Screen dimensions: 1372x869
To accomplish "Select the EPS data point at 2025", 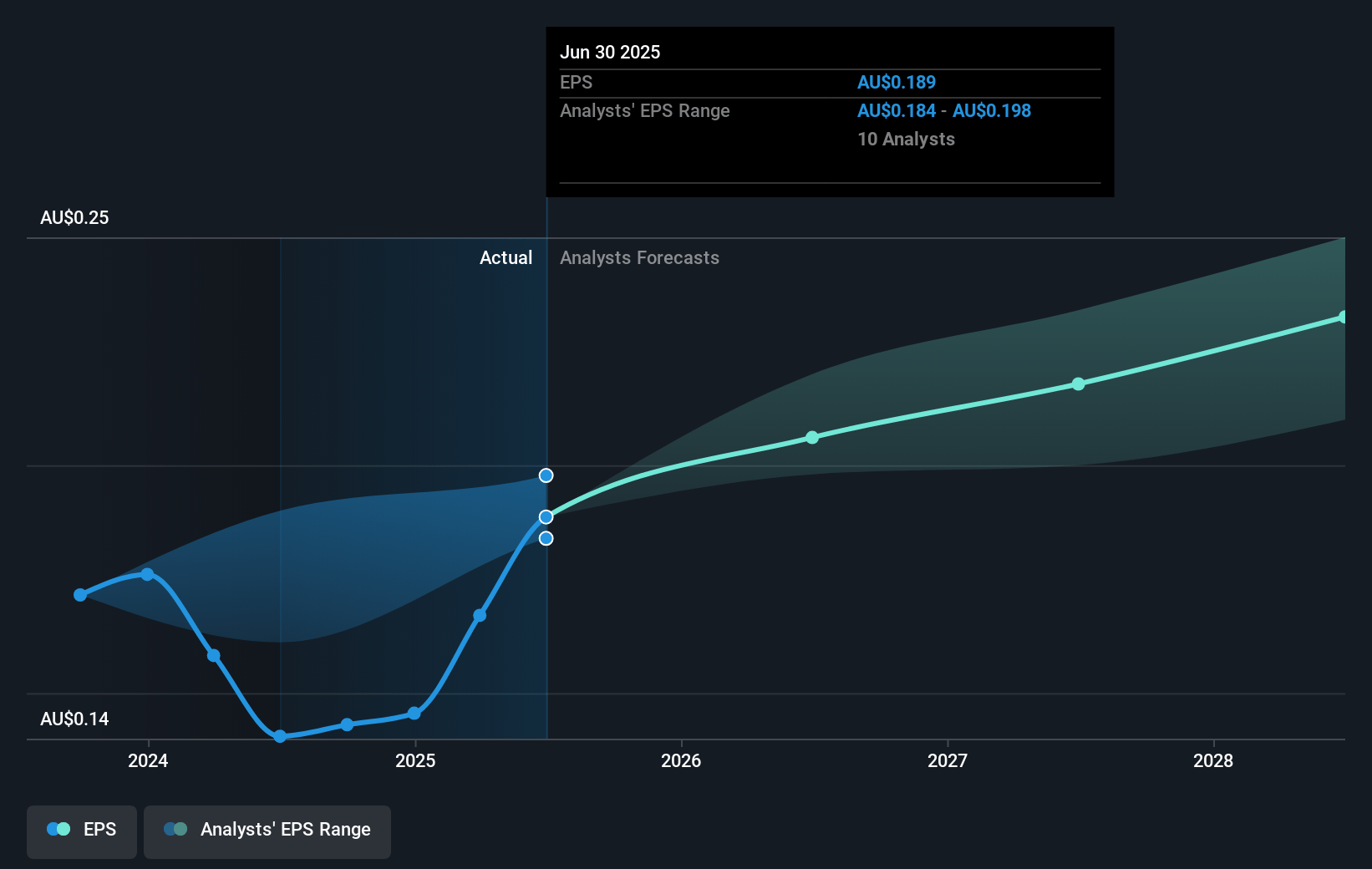I will pyautogui.click(x=414, y=714).
